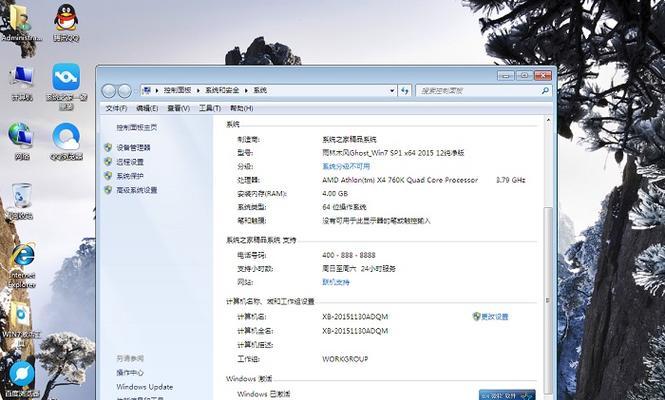This screenshot has height=400, width=665.
Task: Close the System window
Action: (543, 76)
